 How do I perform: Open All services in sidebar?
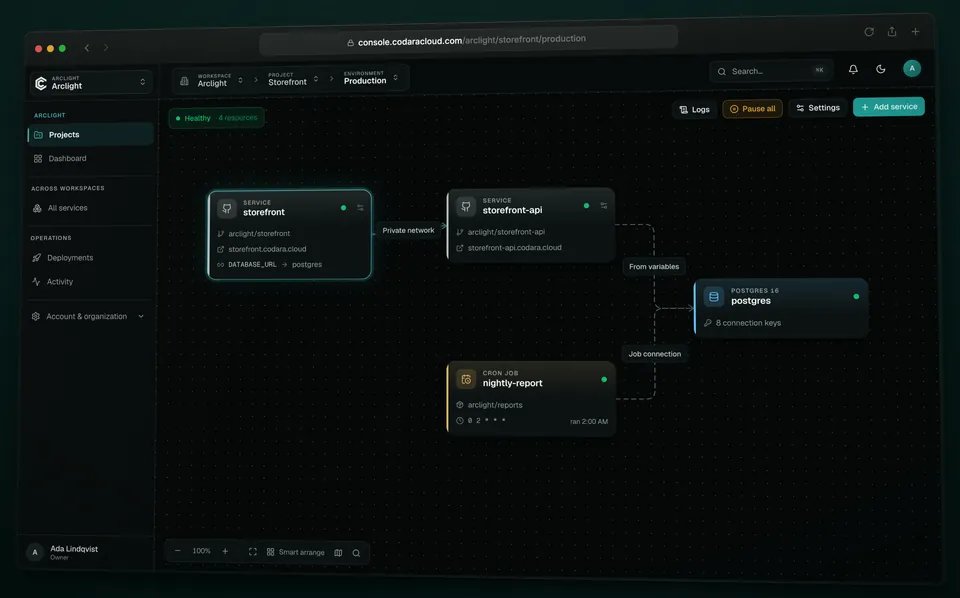[91, 208]
